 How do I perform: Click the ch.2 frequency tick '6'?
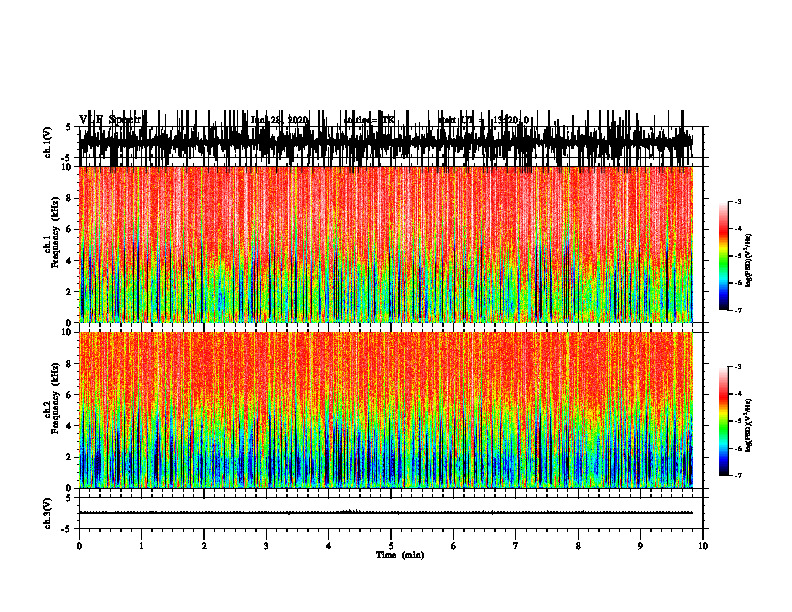[70, 395]
